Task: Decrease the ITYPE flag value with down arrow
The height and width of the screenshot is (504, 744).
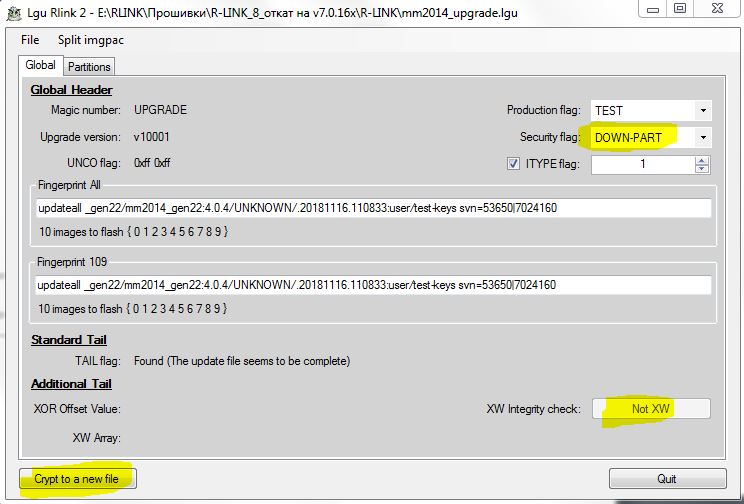Action: coord(702,169)
